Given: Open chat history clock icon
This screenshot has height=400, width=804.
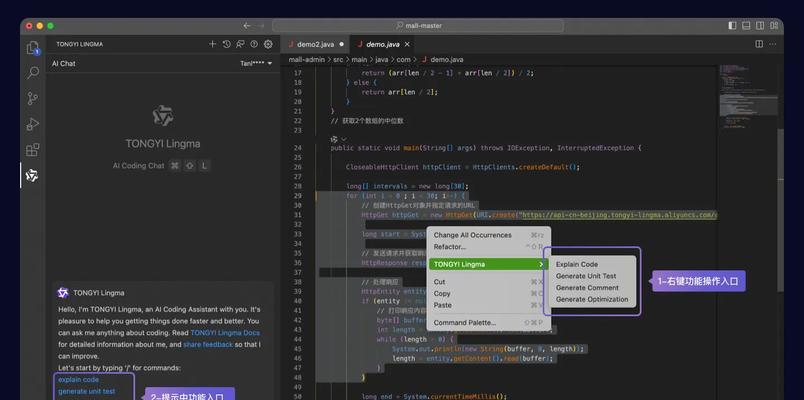Looking at the screenshot, I should pos(227,44).
